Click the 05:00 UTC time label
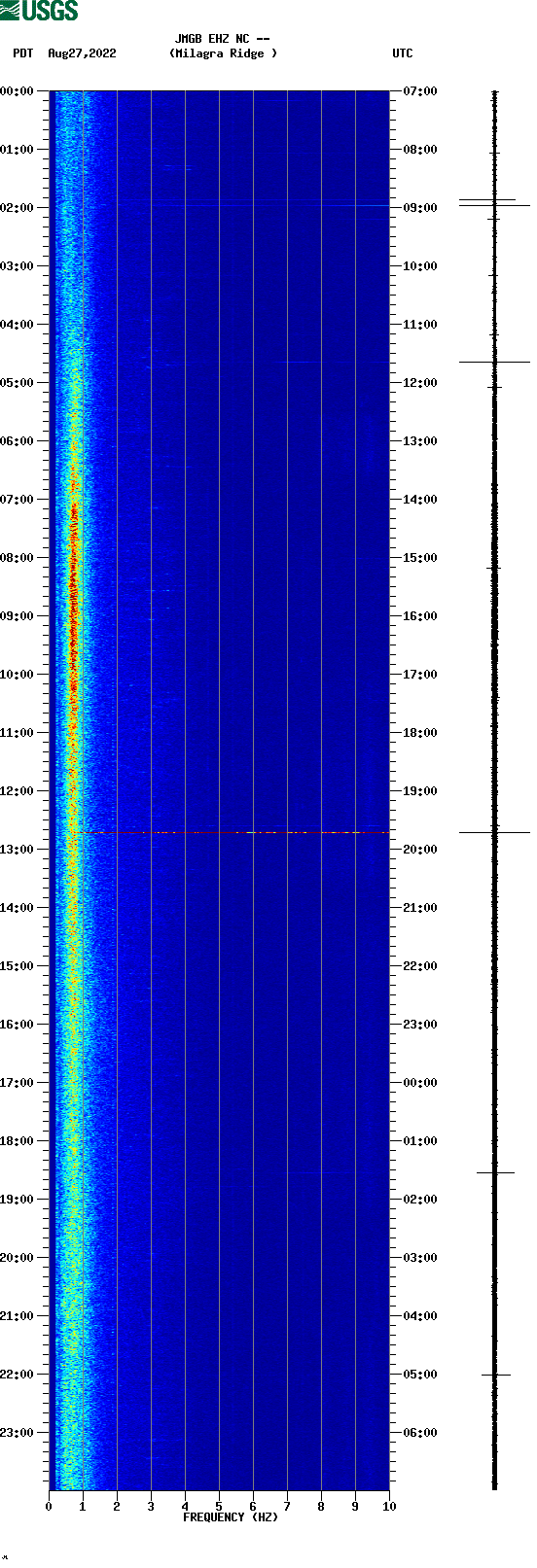 pos(420,1375)
